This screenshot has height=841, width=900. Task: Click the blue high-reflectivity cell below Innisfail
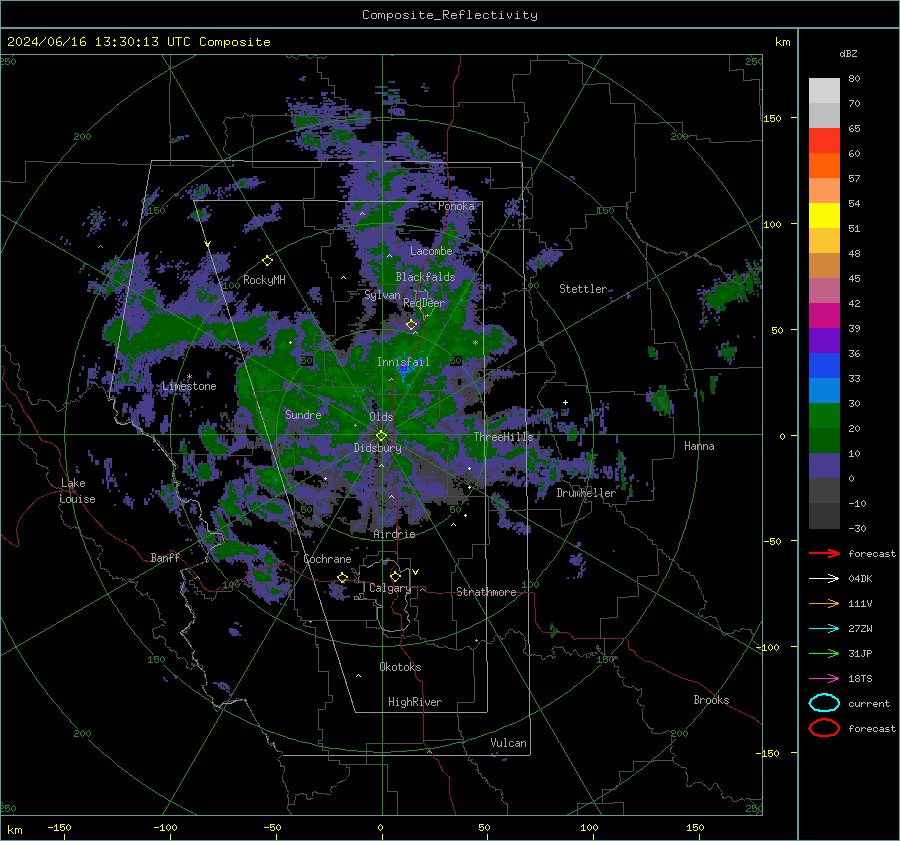click(x=406, y=371)
